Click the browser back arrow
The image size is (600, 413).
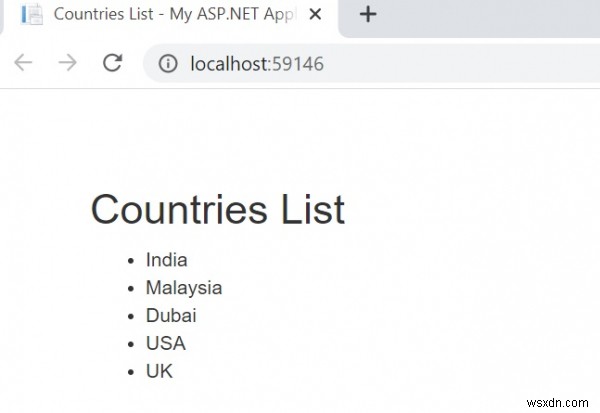click(x=23, y=63)
